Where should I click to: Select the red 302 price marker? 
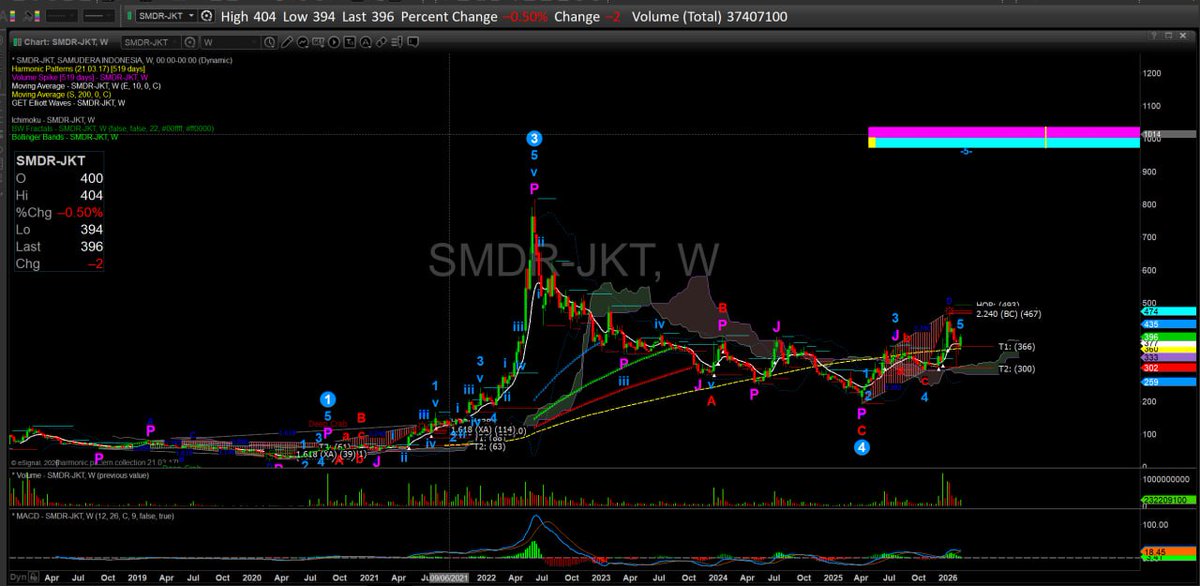1168,368
